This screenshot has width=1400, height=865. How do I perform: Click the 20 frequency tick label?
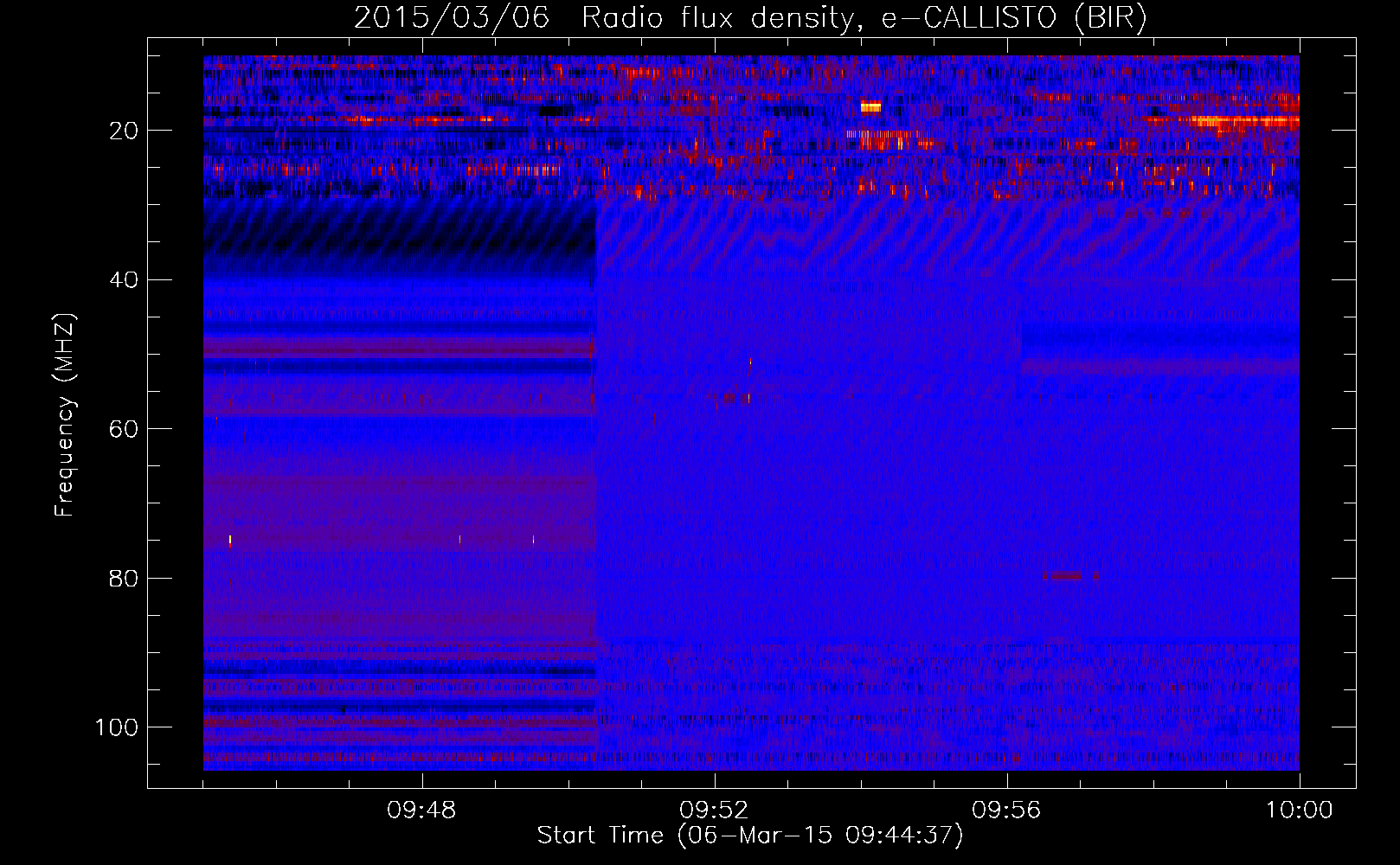point(124,131)
